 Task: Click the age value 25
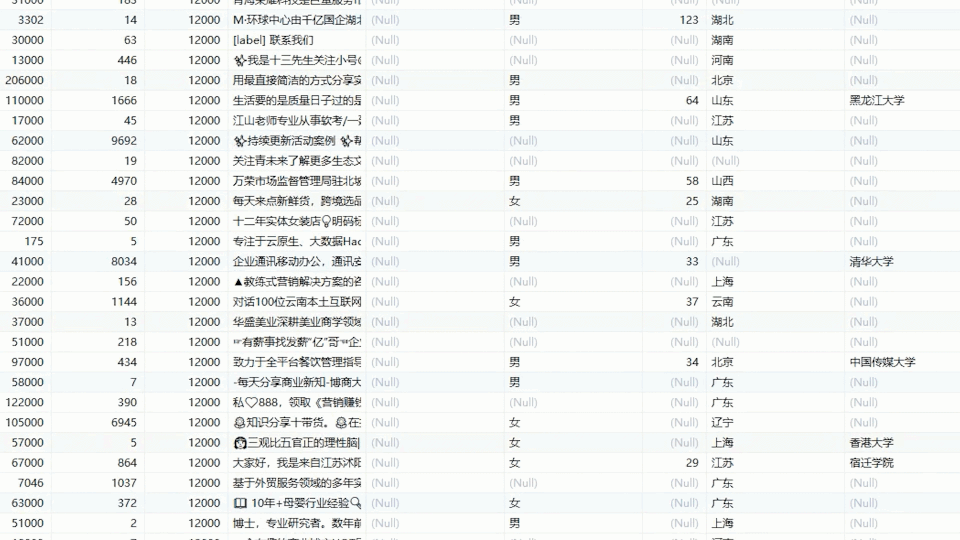[x=692, y=201]
